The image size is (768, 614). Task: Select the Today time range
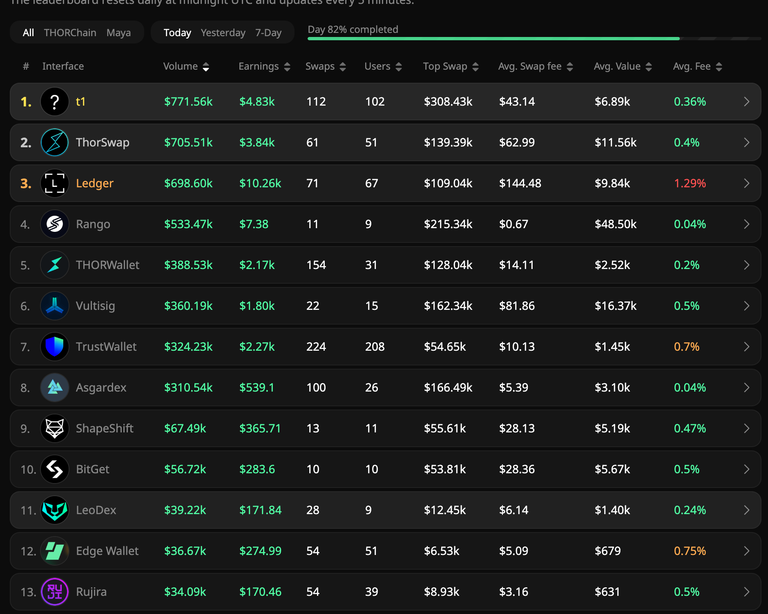[x=177, y=33]
